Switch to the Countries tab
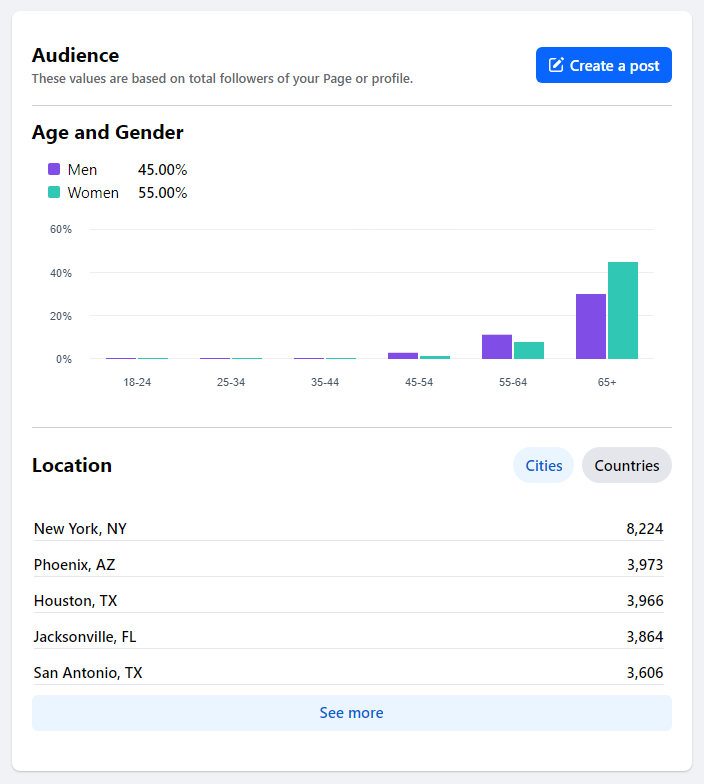This screenshot has width=704, height=784. click(x=626, y=465)
